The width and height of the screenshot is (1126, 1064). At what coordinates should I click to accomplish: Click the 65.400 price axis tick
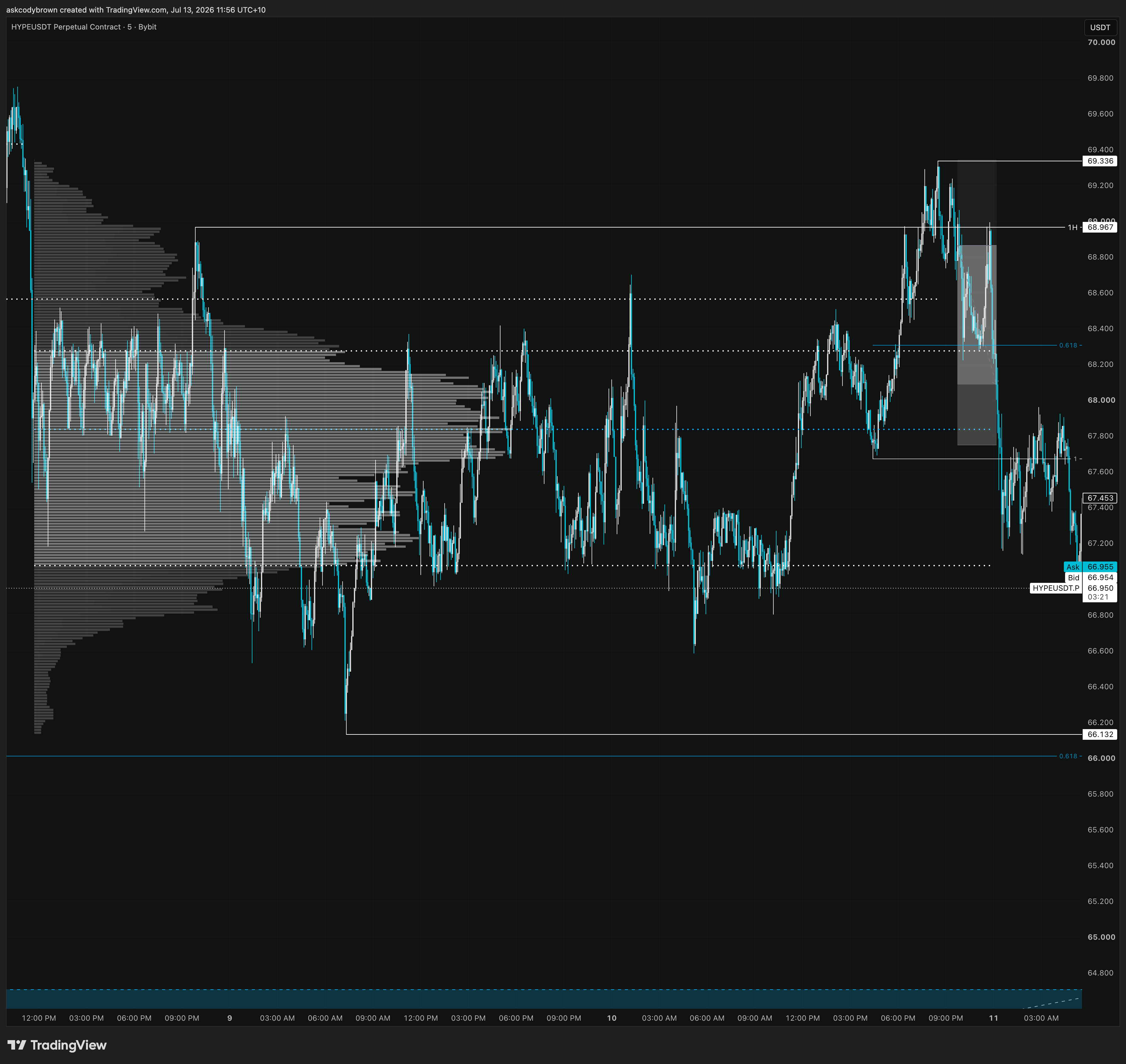coord(1101,866)
